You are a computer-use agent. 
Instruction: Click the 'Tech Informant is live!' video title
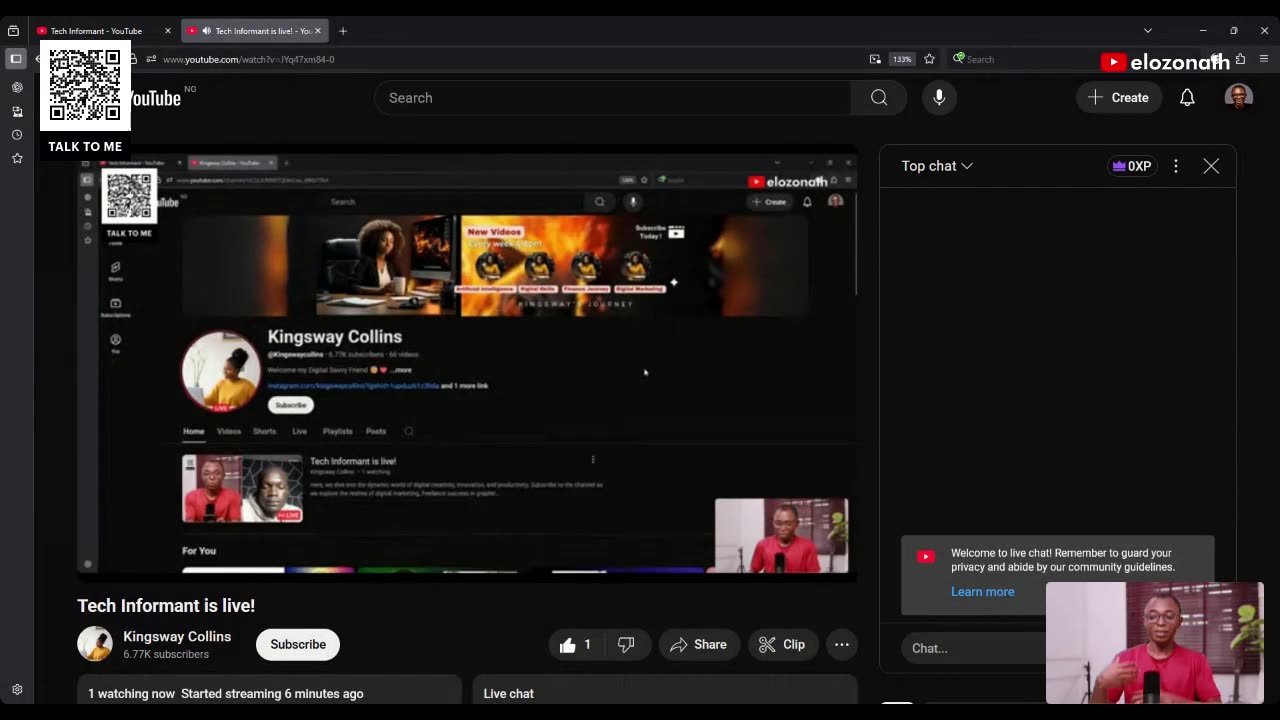click(x=166, y=606)
